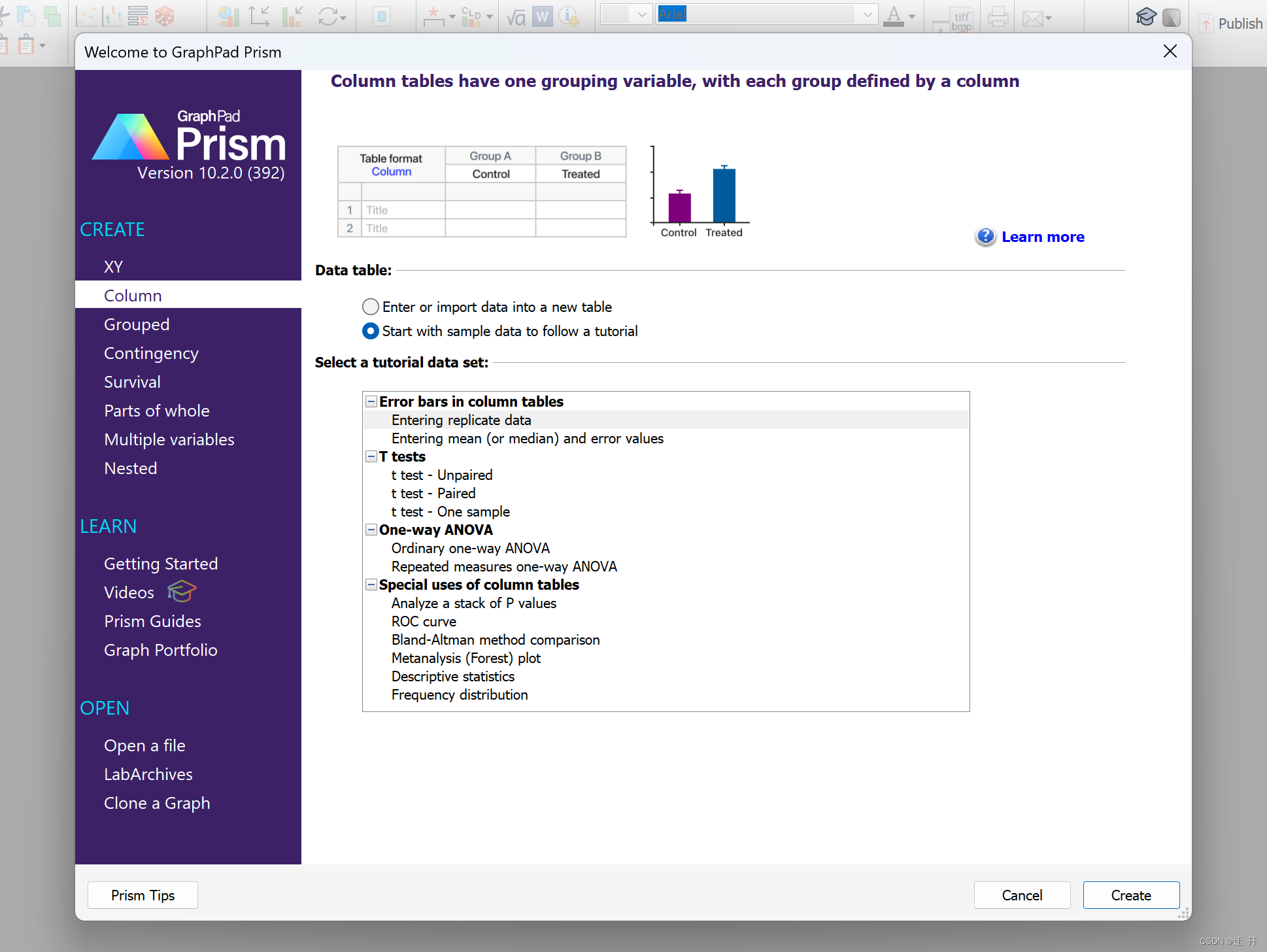Viewport: 1267px width, 952px height.
Task: Collapse Error bars in column tables group
Action: pyautogui.click(x=371, y=401)
